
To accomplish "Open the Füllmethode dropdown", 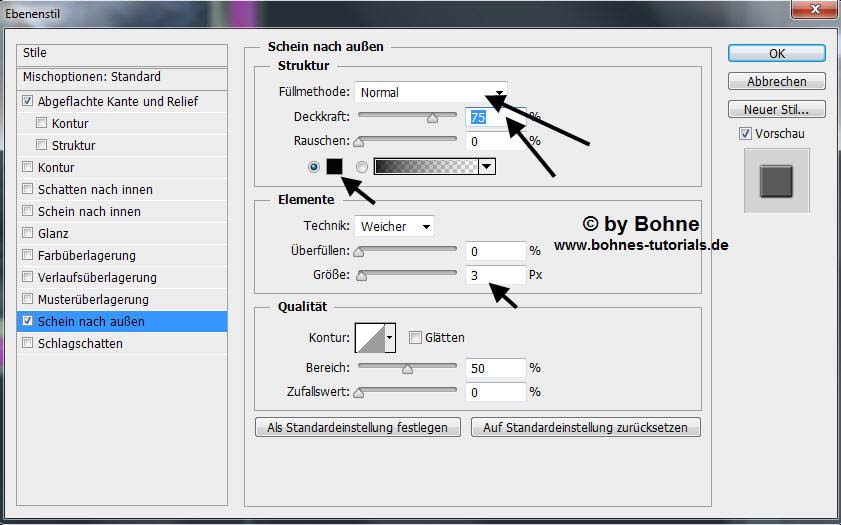I will click(431, 92).
